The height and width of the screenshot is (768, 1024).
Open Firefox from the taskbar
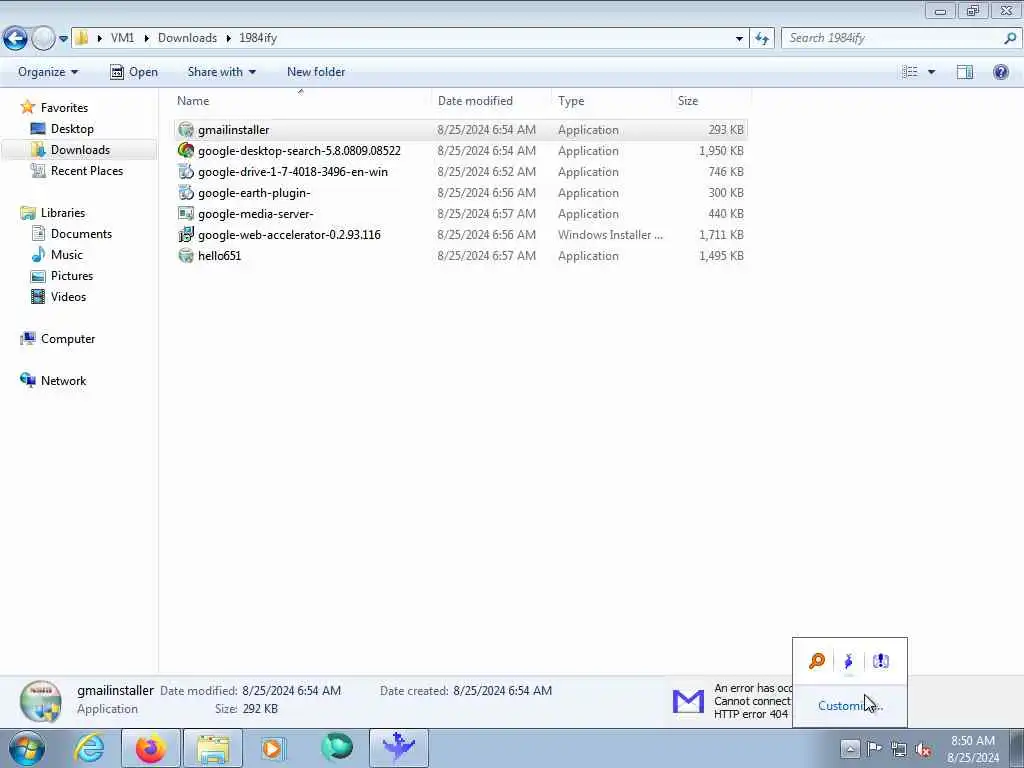(151, 748)
